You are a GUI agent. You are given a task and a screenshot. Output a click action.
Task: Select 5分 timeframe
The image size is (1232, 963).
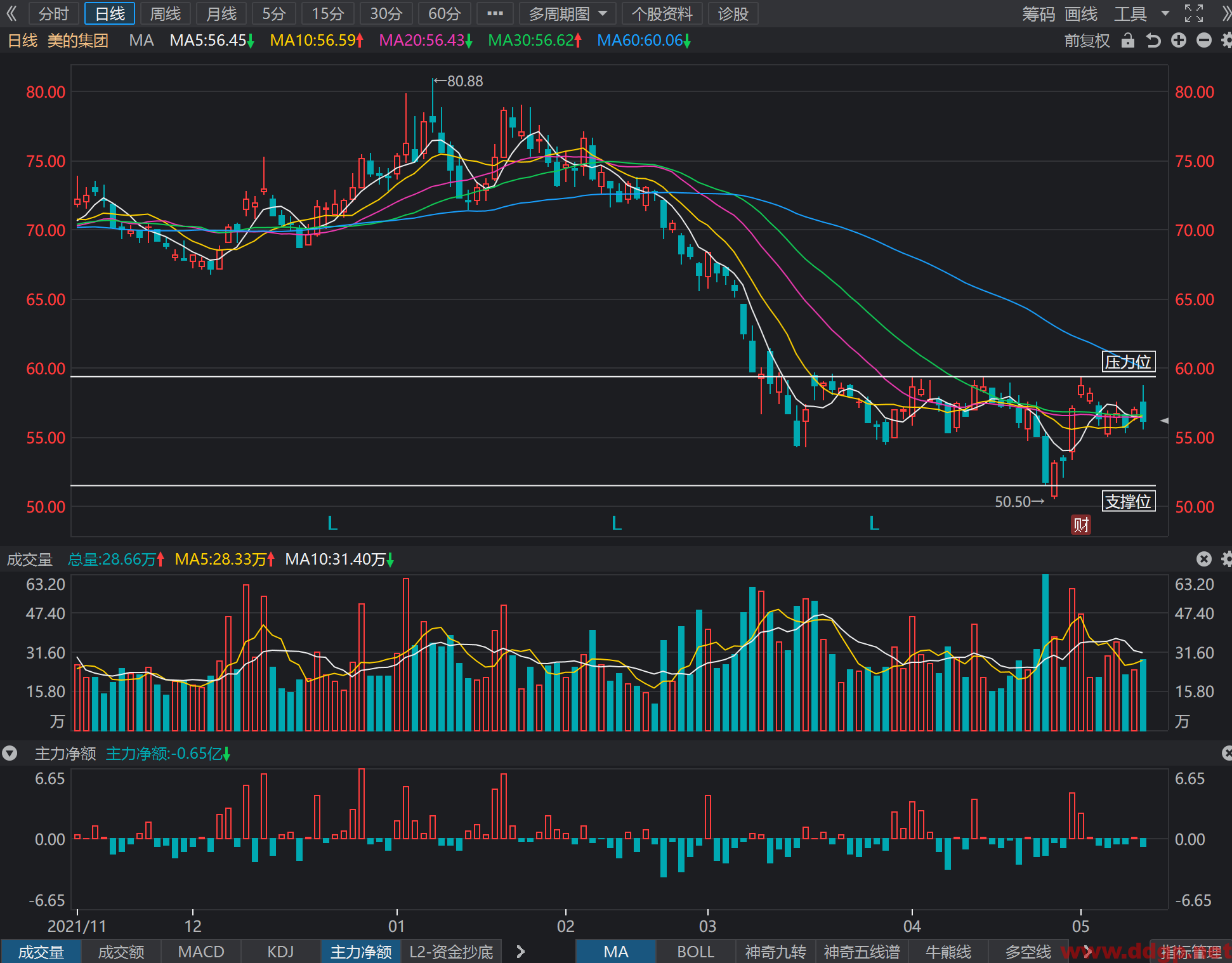pyautogui.click(x=274, y=13)
